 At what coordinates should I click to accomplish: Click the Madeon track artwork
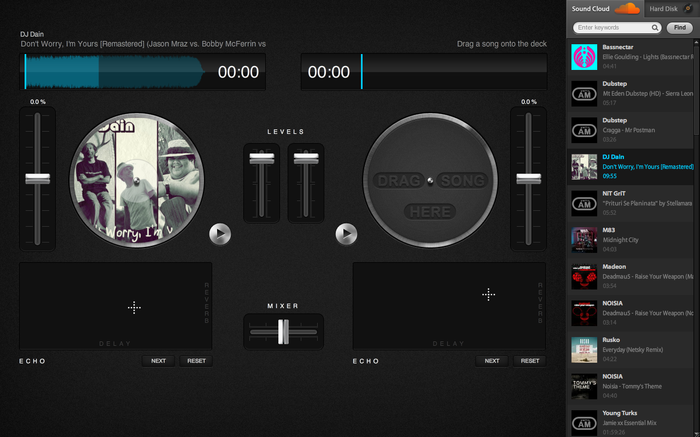[583, 276]
